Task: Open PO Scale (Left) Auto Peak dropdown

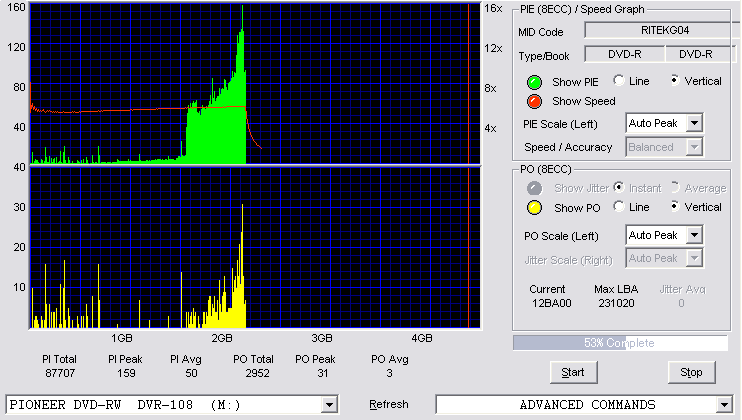Action: (x=694, y=235)
